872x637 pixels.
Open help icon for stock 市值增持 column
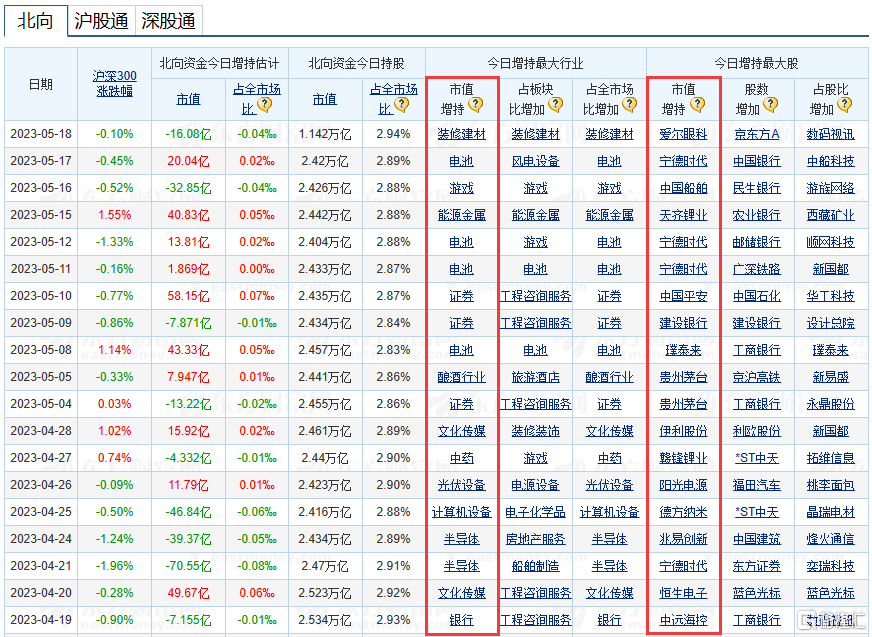(698, 105)
